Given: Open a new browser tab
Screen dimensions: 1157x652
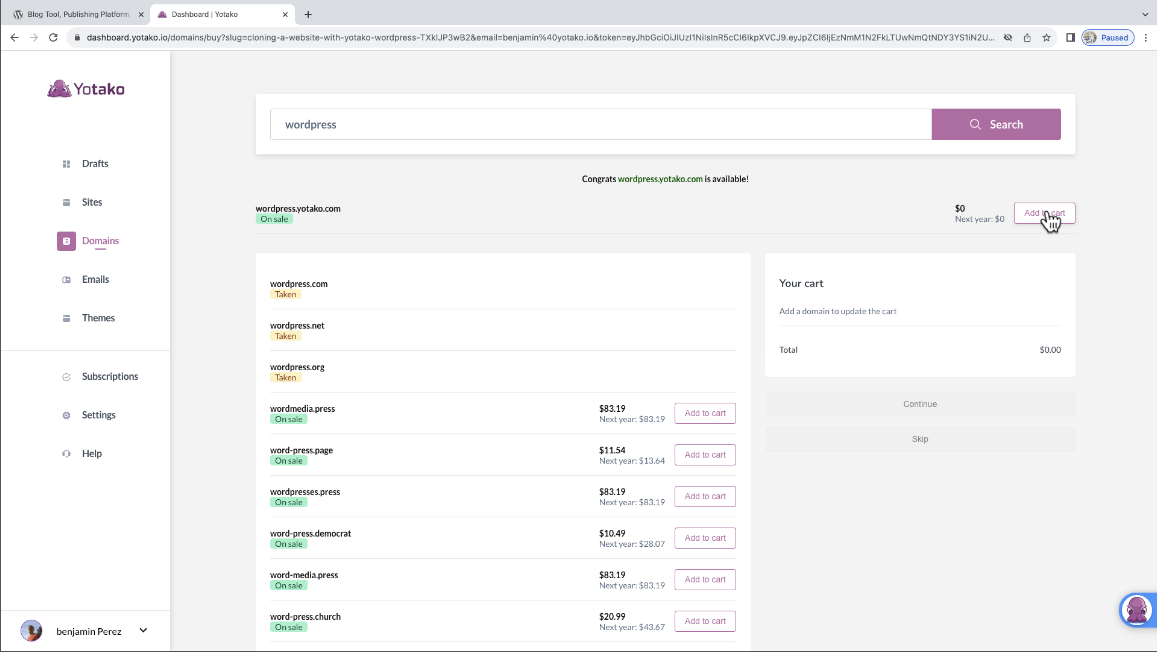Looking at the screenshot, I should (x=308, y=14).
